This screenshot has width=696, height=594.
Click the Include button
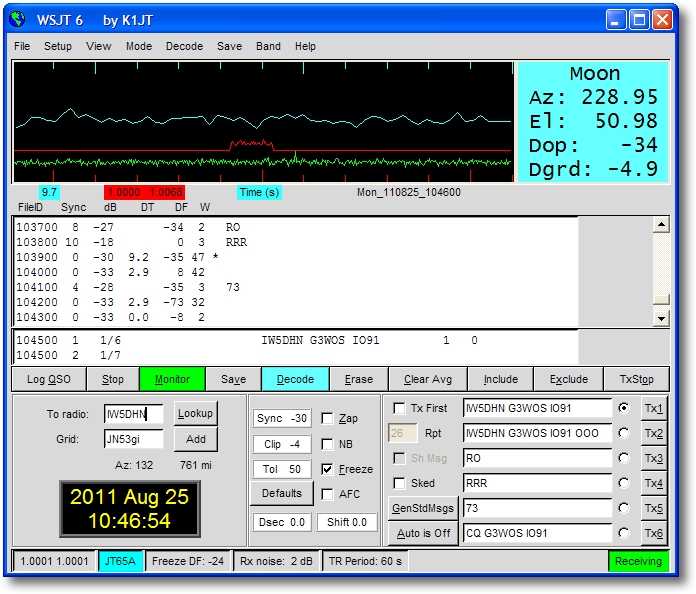[x=501, y=379]
